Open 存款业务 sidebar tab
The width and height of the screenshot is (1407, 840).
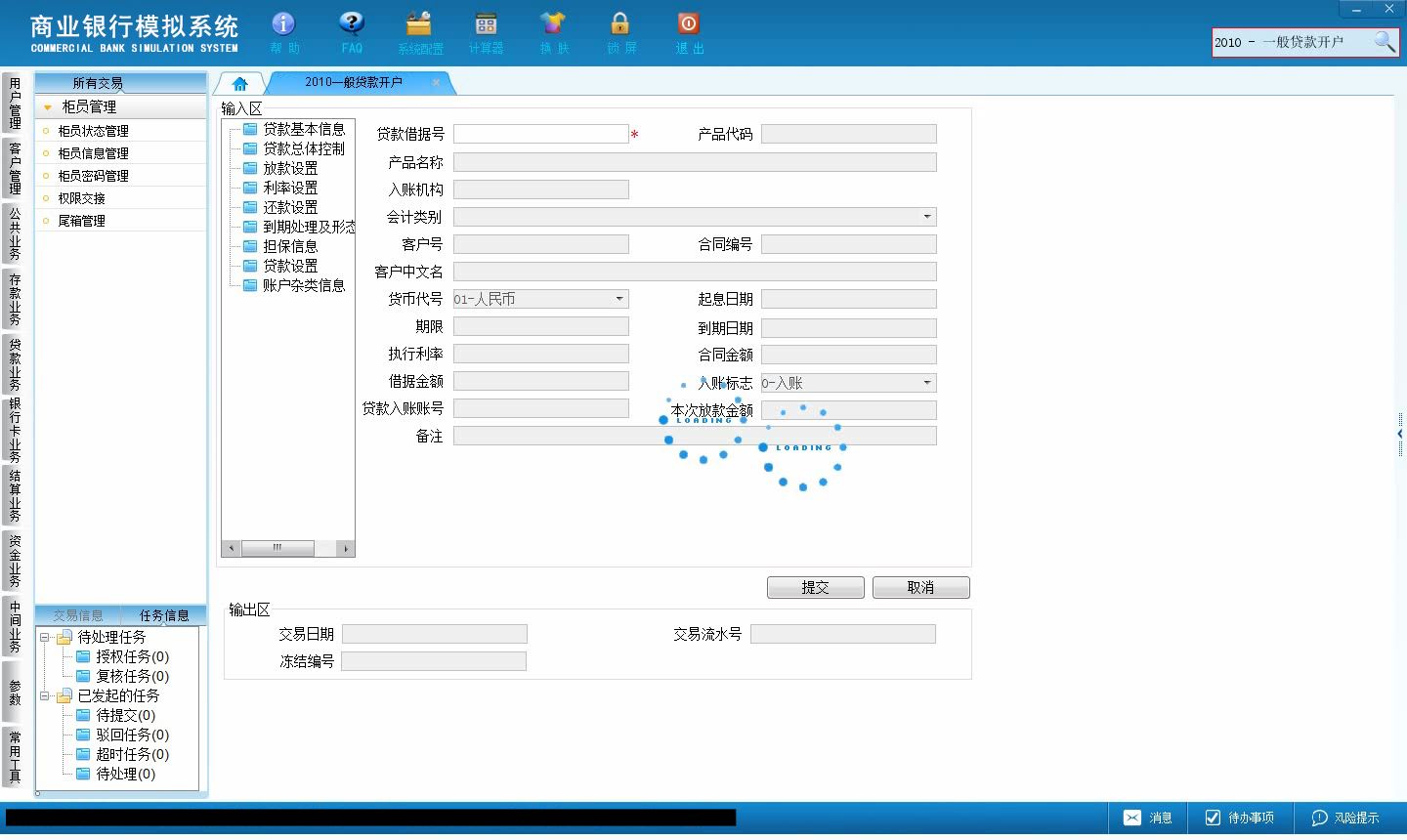14,299
